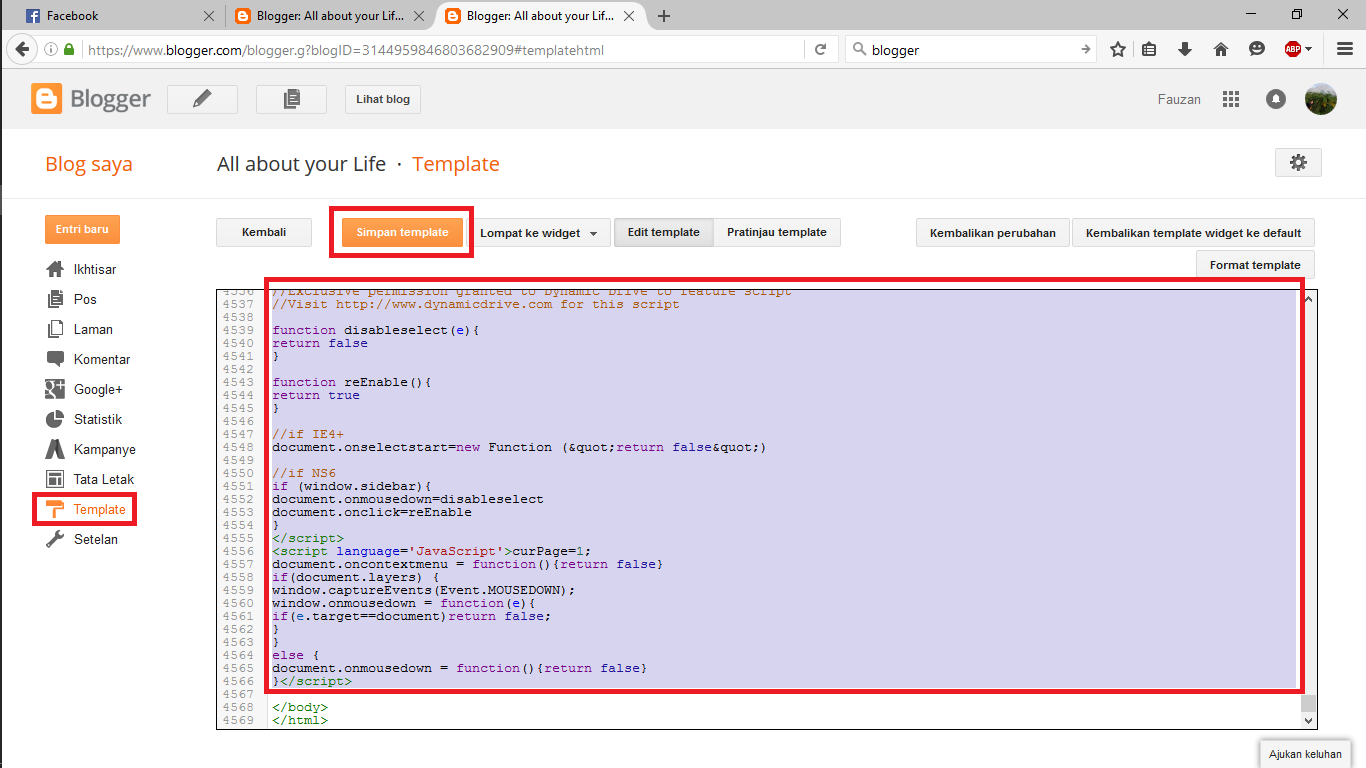This screenshot has width=1366, height=768.
Task: Click Kembali button
Action: pyautogui.click(x=264, y=232)
